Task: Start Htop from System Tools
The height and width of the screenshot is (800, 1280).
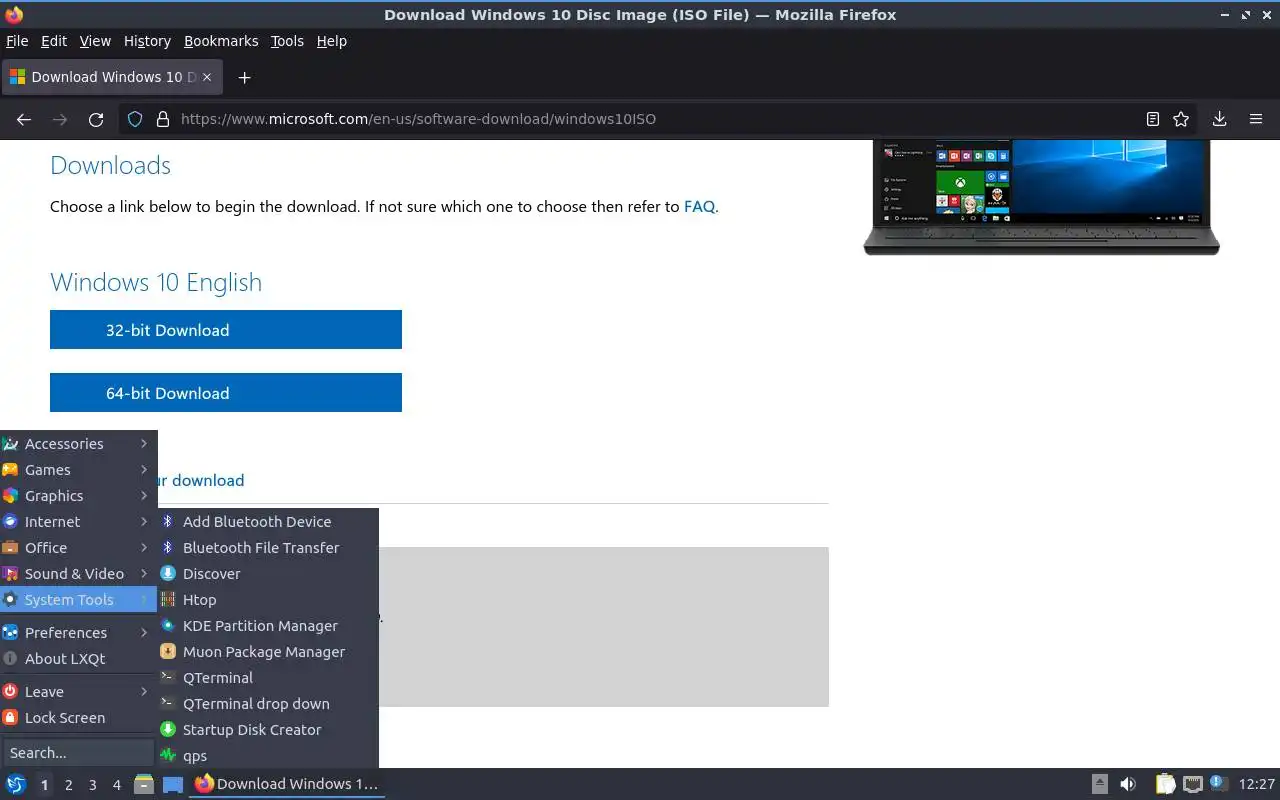Action: [268, 599]
